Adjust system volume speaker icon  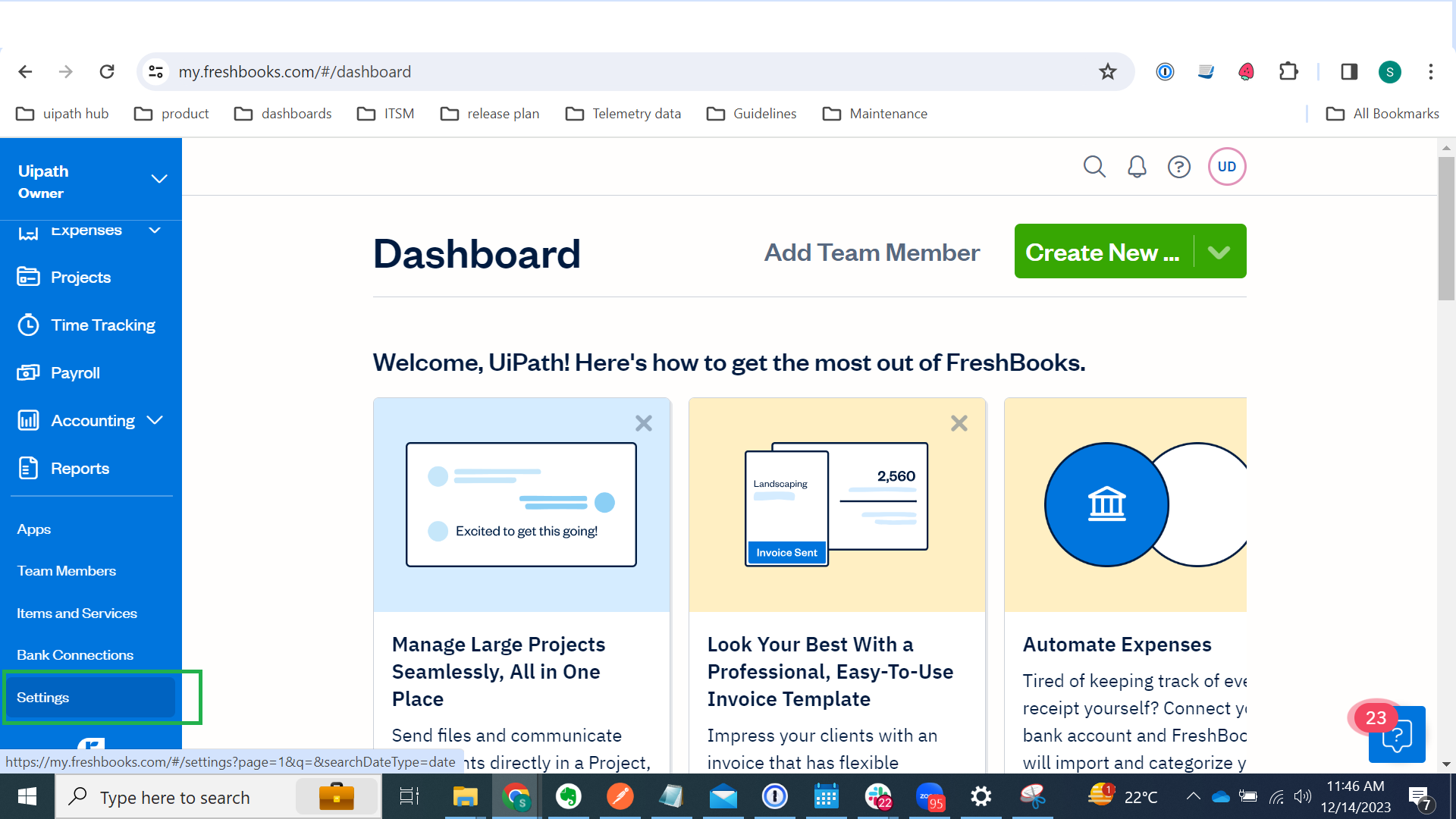coord(1303,796)
